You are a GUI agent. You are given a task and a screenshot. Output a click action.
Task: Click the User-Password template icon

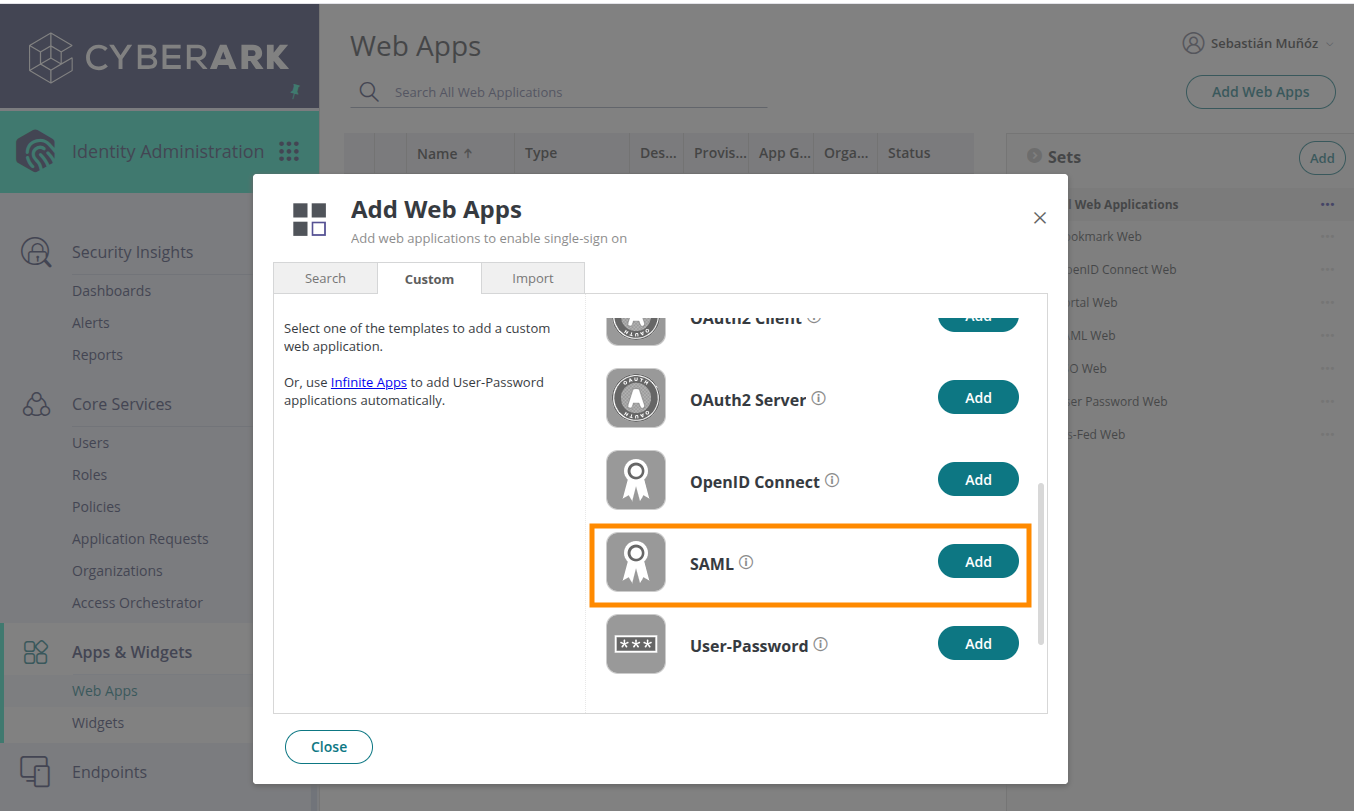coord(636,644)
